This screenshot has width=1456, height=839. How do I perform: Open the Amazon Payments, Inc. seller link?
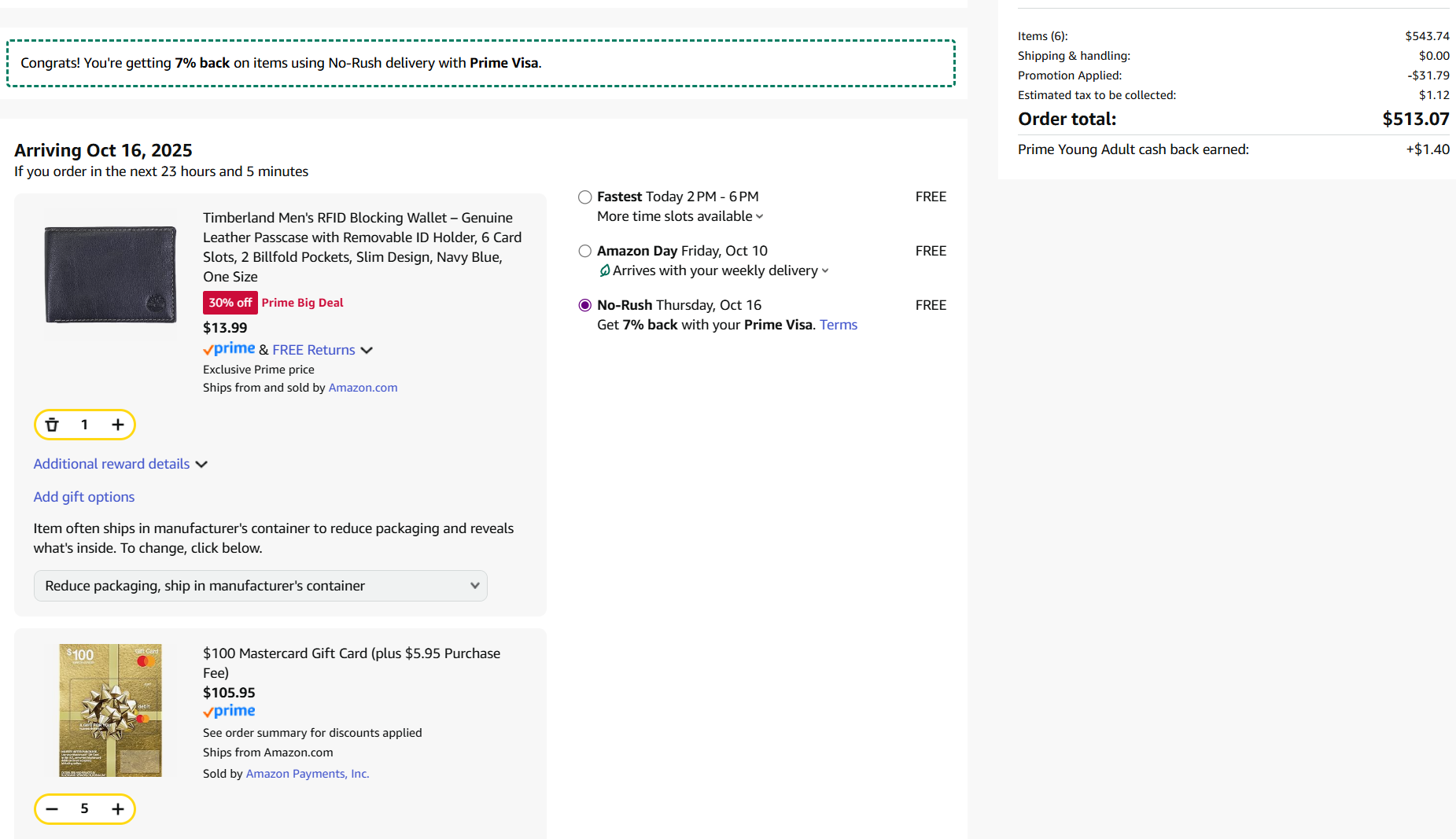[308, 774]
